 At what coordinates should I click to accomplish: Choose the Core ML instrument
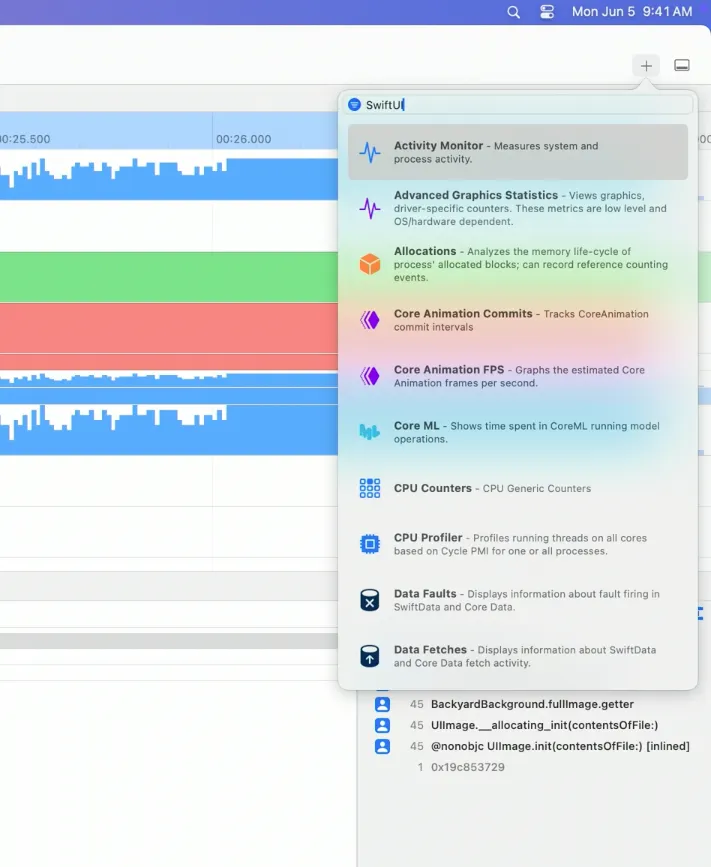coord(518,432)
